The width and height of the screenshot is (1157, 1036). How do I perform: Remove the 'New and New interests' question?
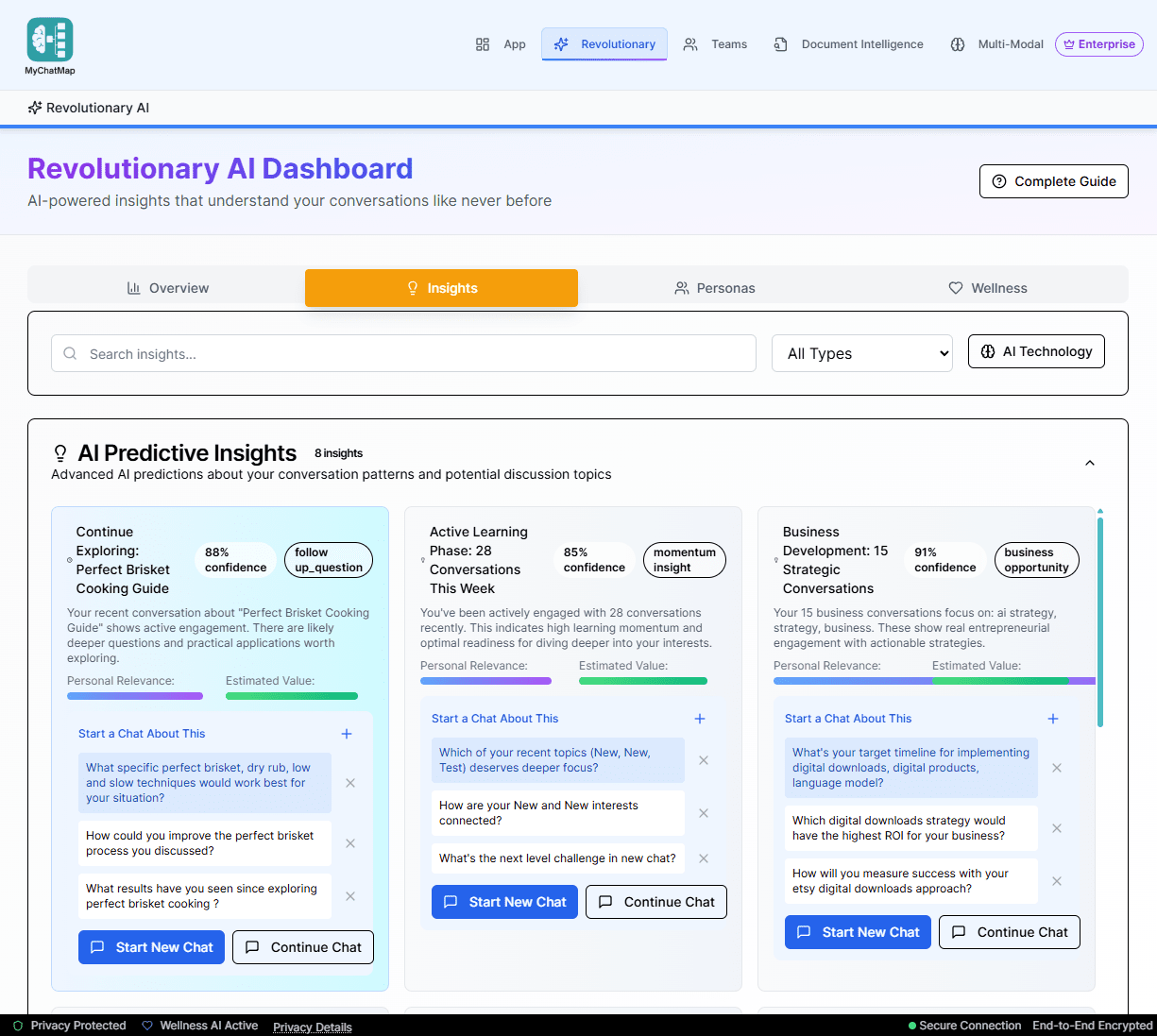click(704, 813)
